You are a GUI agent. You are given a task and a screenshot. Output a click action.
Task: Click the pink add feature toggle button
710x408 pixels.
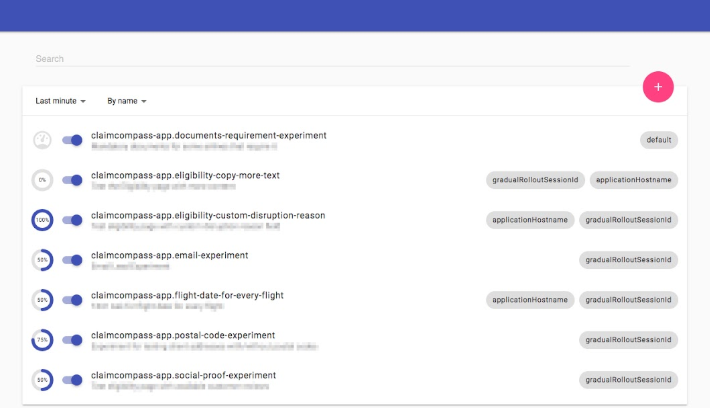(657, 87)
